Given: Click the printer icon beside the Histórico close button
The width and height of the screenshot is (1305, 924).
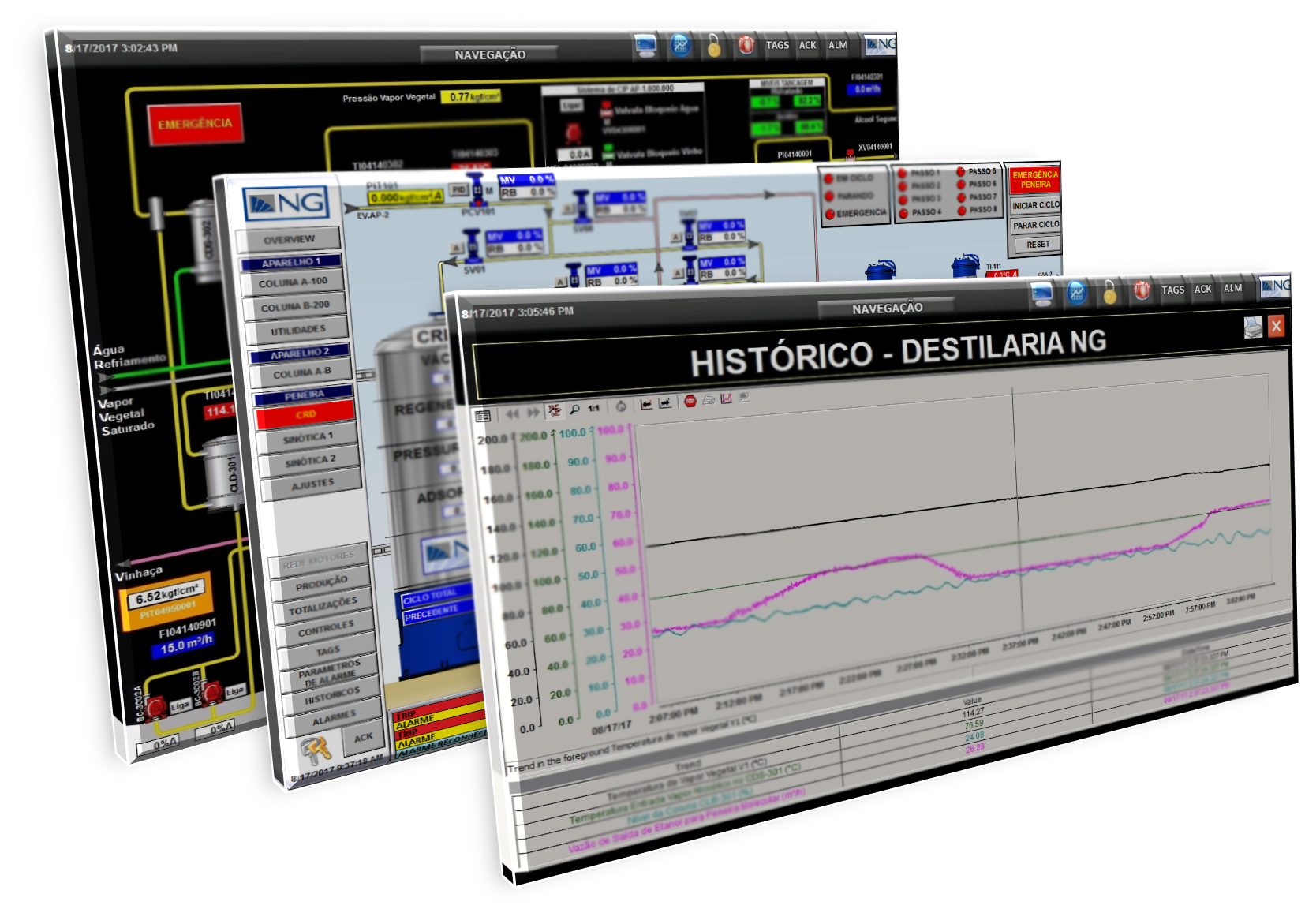Looking at the screenshot, I should 1253,327.
